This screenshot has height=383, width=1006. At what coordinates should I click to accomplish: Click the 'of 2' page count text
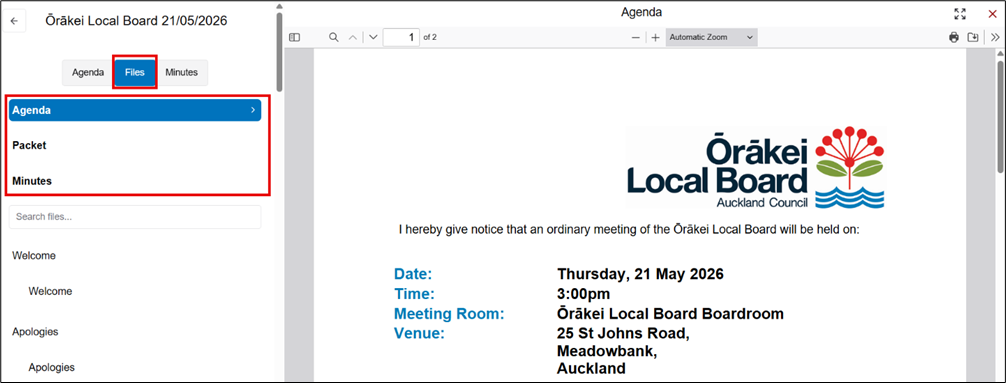430,37
